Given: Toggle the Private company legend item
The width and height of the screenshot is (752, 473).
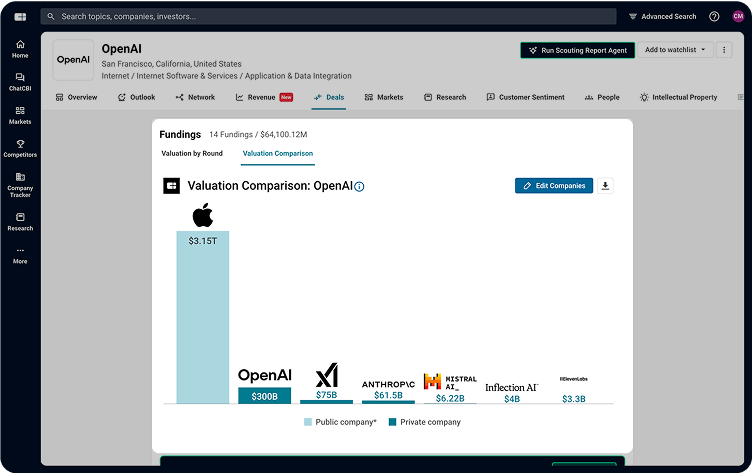Looking at the screenshot, I should 425,422.
